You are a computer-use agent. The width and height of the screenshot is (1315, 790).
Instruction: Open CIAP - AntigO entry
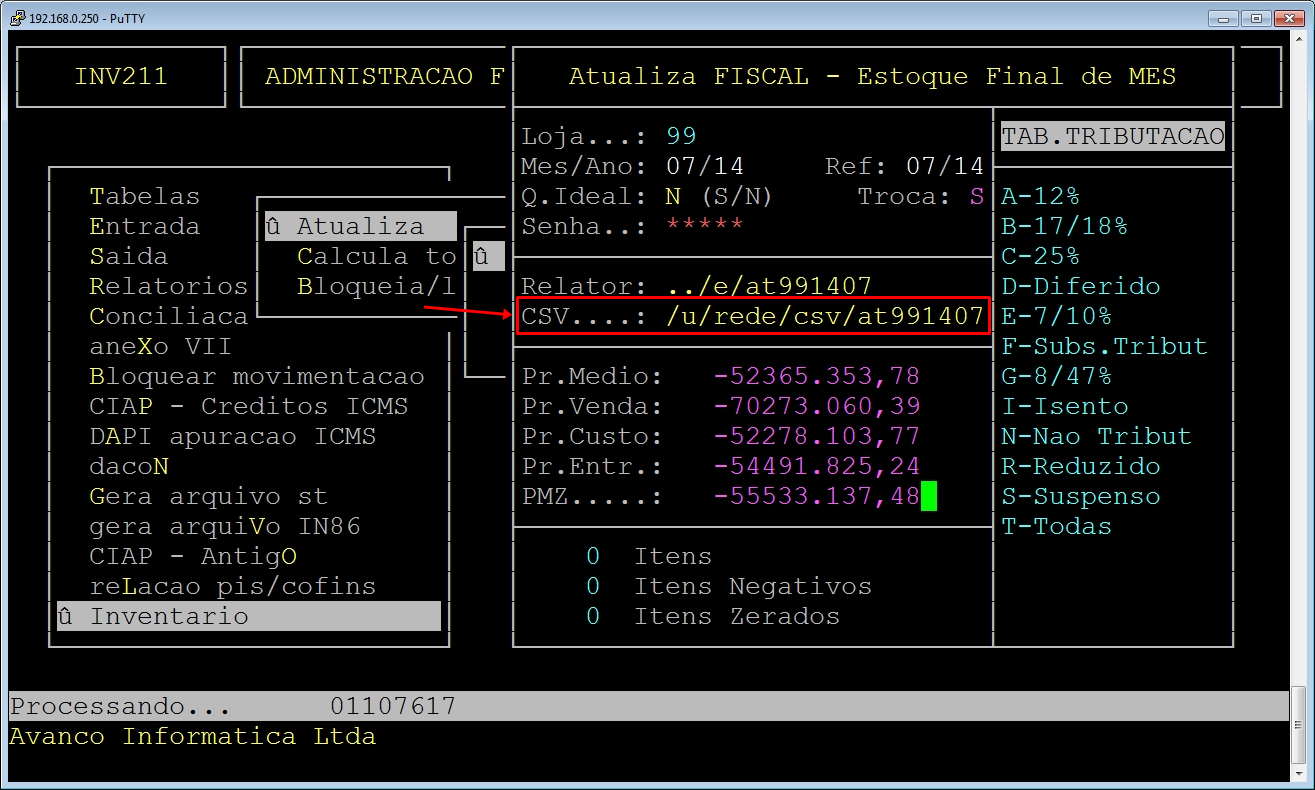point(193,556)
